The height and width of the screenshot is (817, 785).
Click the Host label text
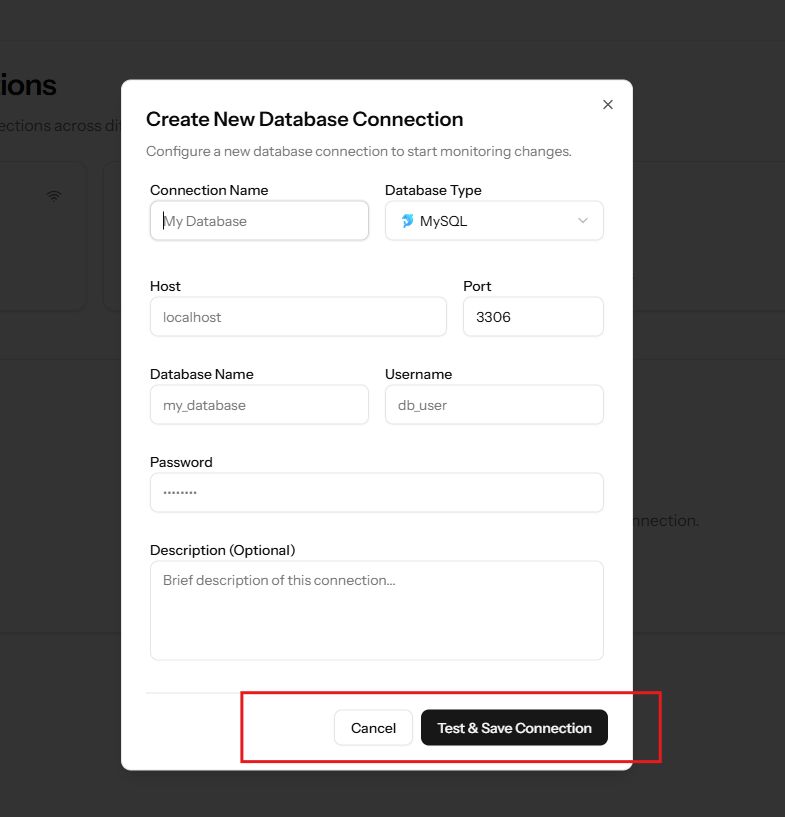pos(165,286)
